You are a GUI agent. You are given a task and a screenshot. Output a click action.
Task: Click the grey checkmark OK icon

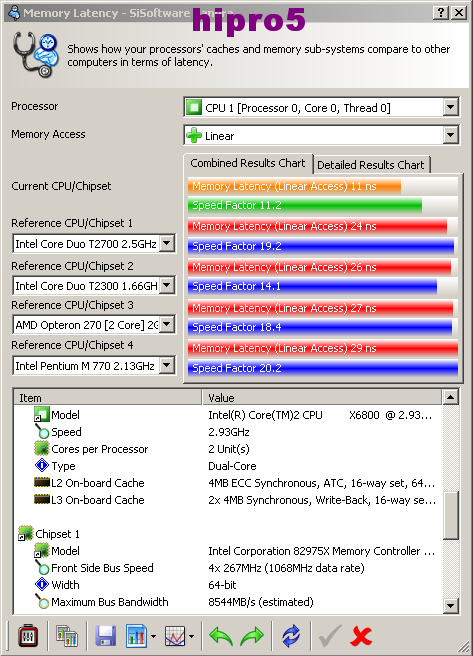tap(330, 636)
